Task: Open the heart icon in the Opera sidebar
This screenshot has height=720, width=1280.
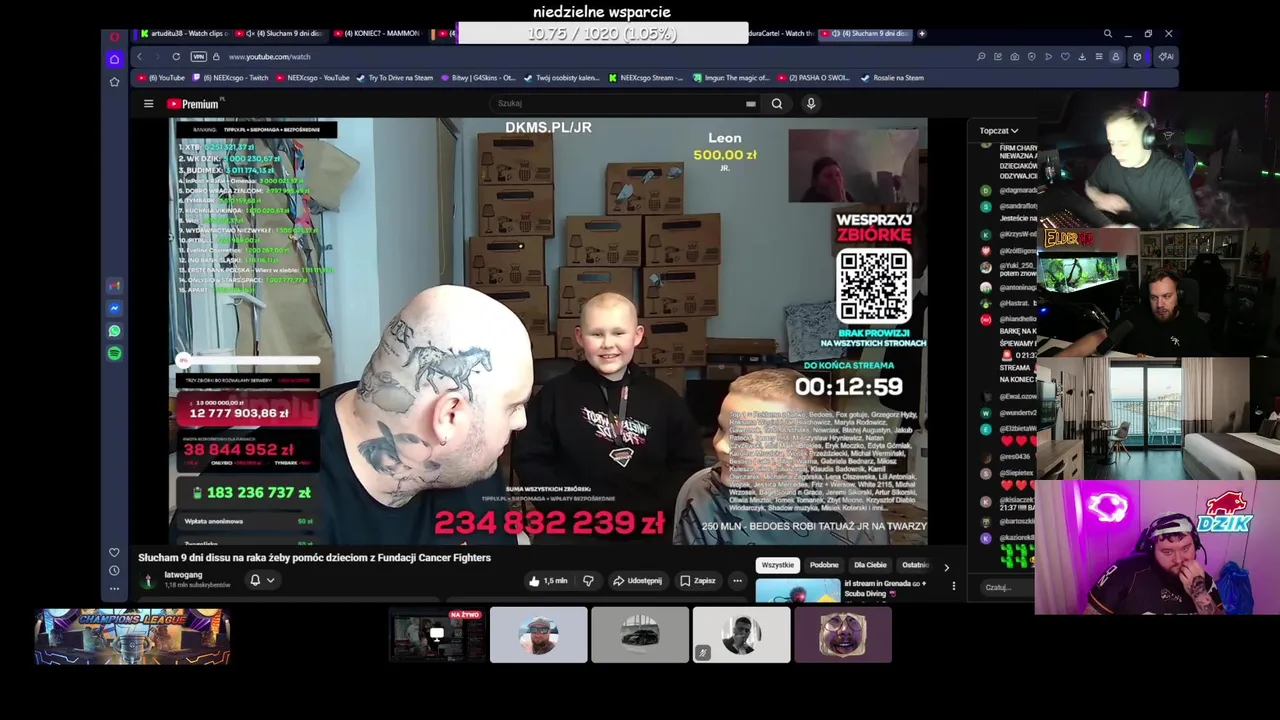Action: (114, 553)
